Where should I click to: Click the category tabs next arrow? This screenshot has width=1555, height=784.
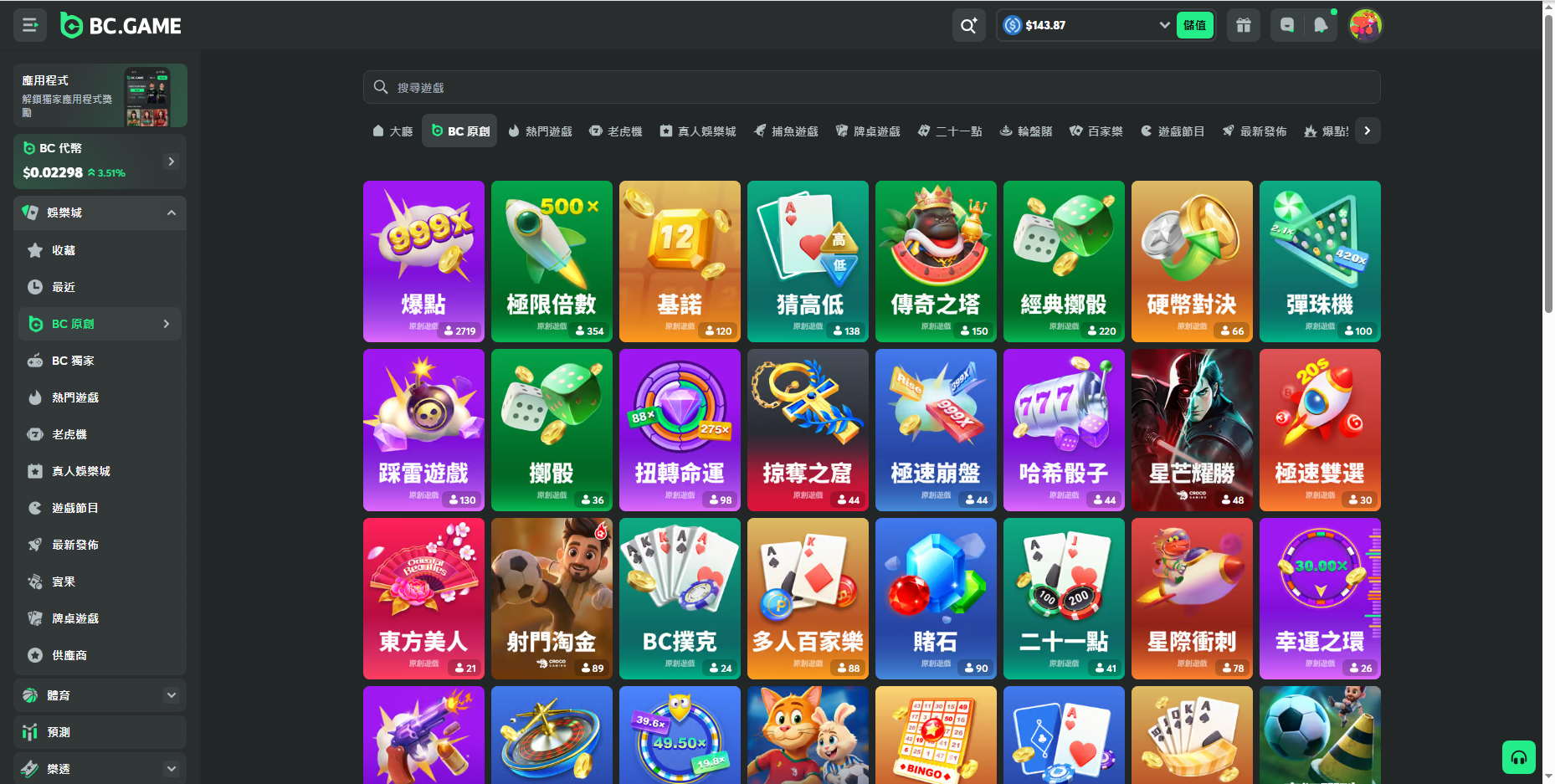[1367, 131]
